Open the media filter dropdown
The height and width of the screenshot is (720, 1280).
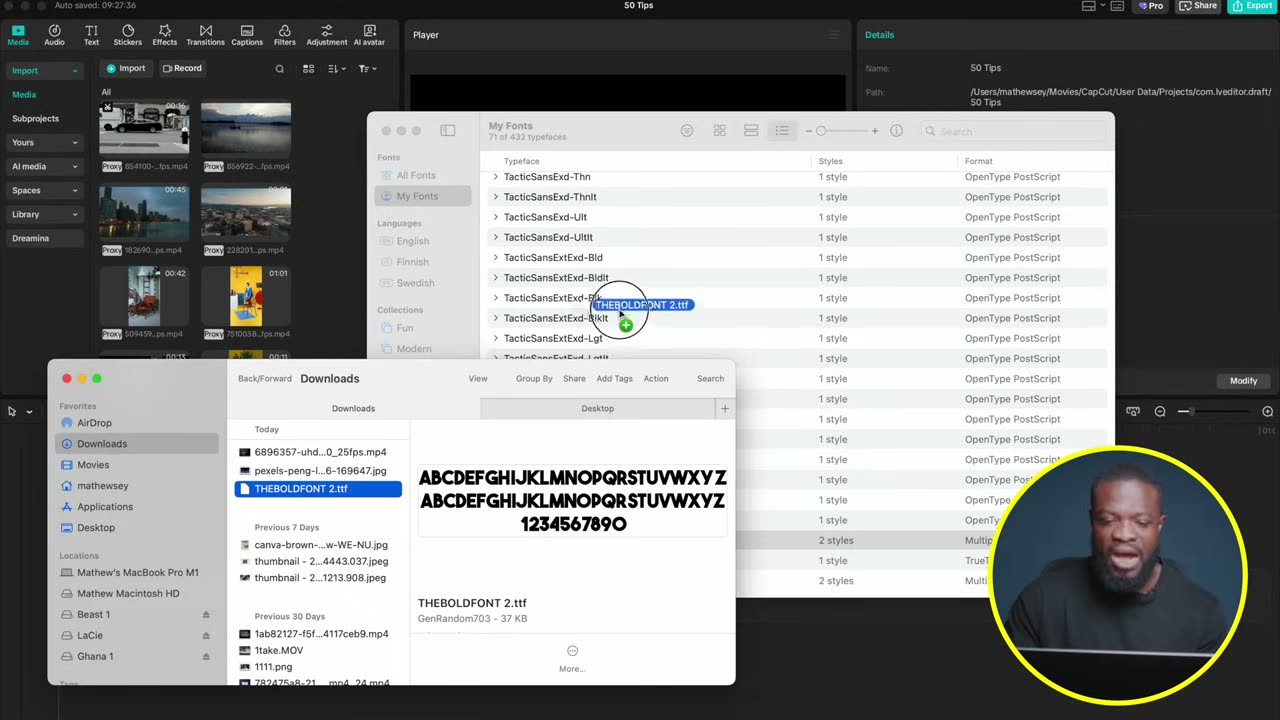(x=367, y=69)
